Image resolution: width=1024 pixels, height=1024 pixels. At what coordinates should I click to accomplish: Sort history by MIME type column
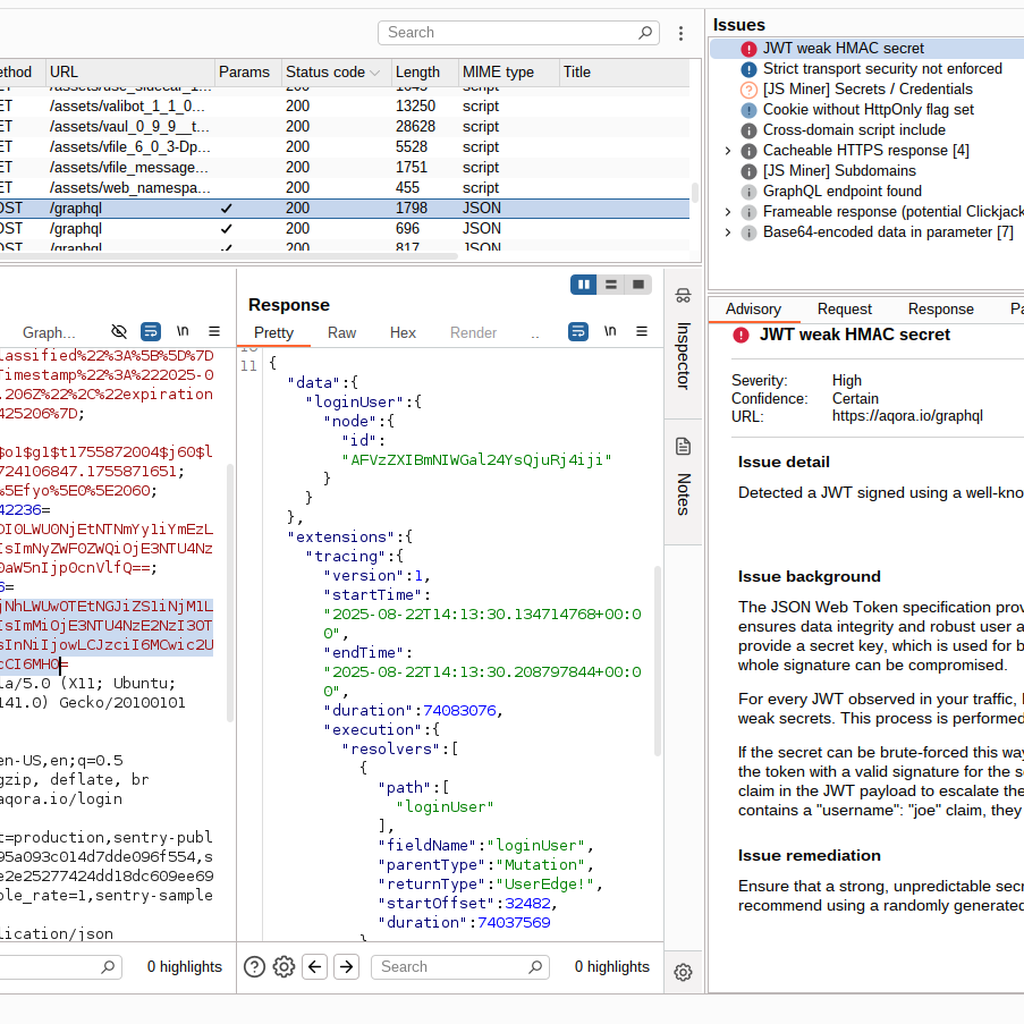click(x=509, y=72)
